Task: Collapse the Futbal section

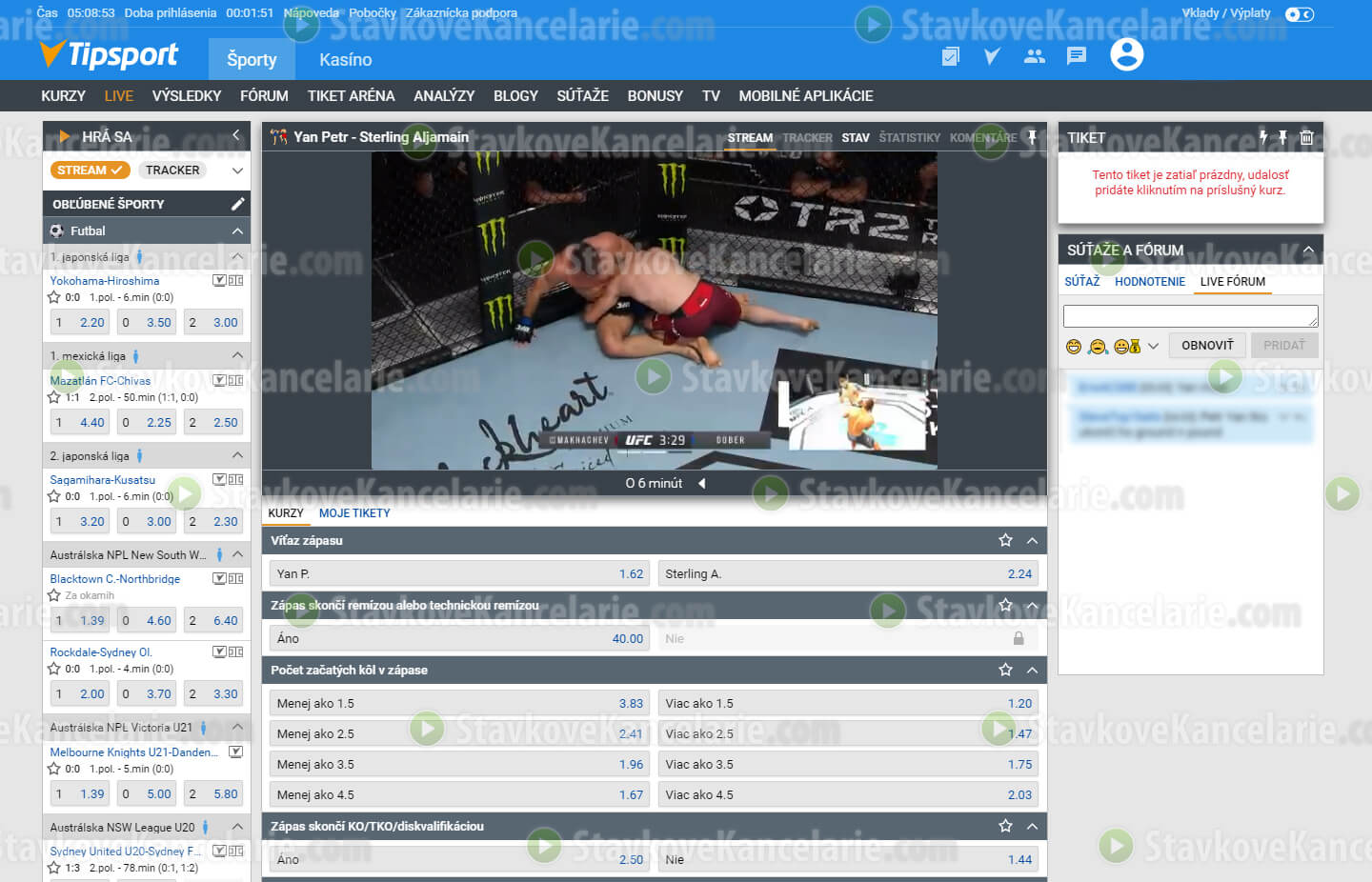Action: click(x=237, y=231)
